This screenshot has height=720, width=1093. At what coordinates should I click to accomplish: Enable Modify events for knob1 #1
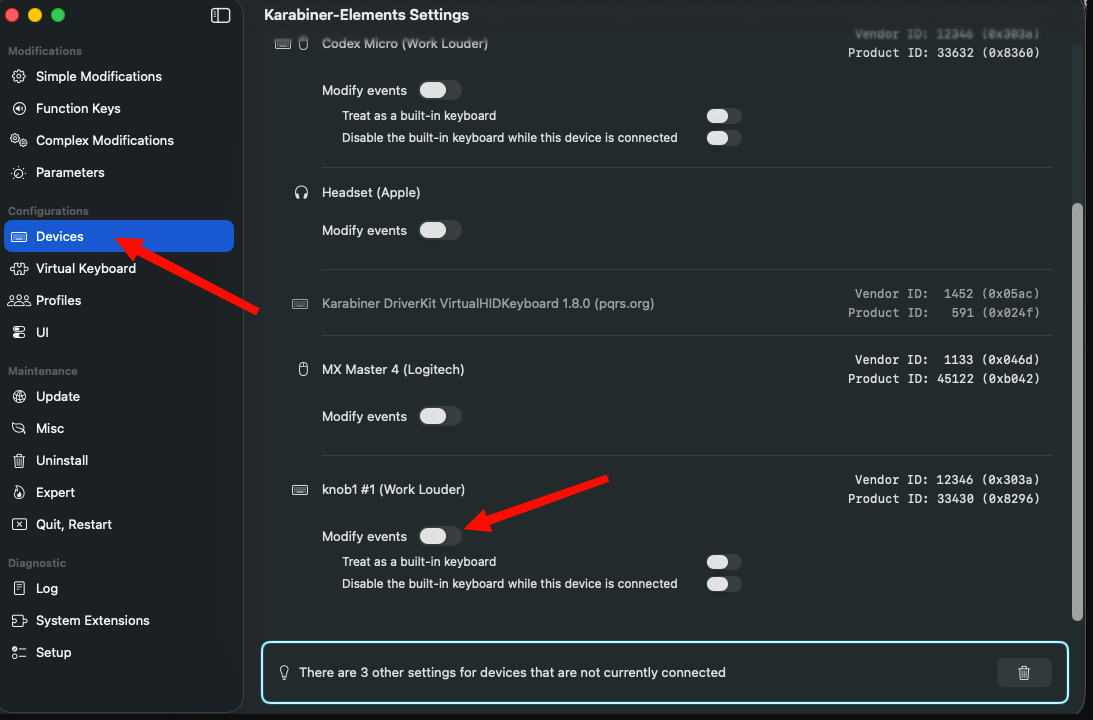coord(440,536)
